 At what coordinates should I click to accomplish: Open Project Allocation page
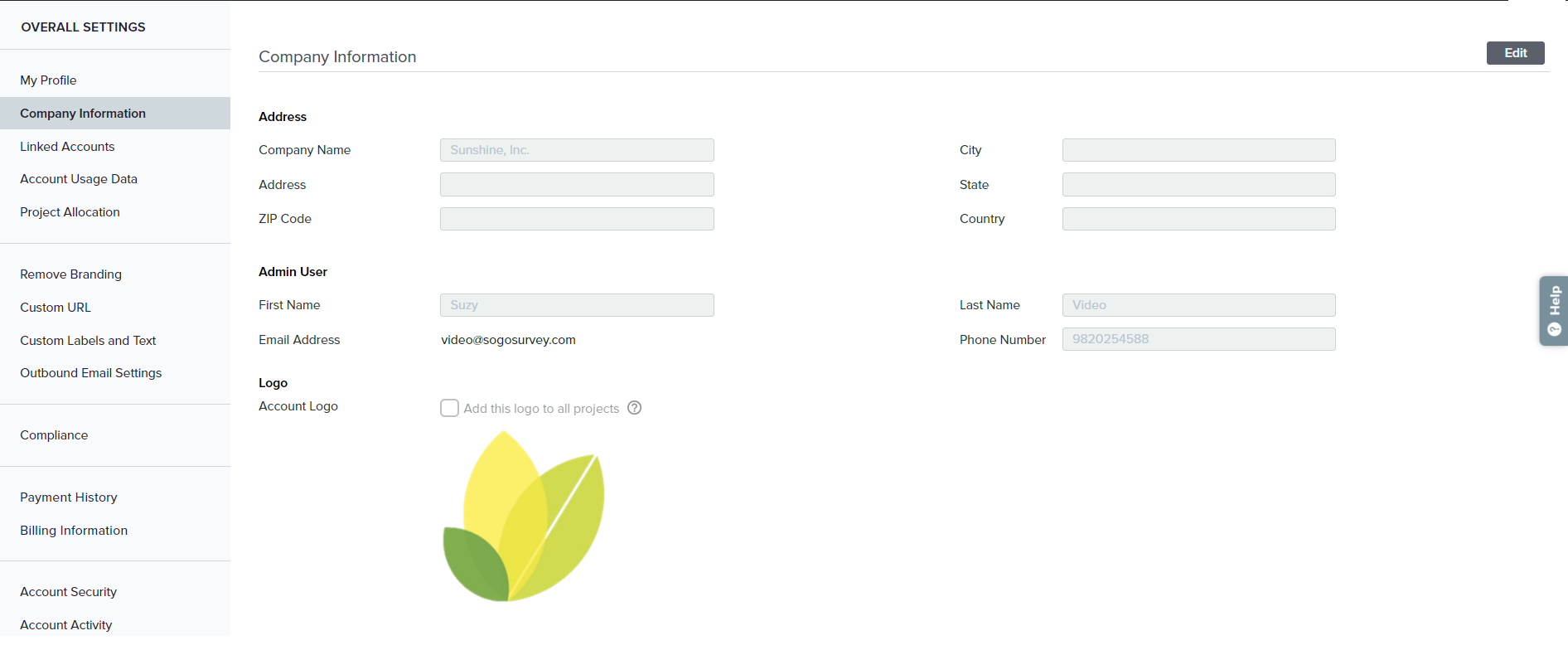click(x=70, y=212)
